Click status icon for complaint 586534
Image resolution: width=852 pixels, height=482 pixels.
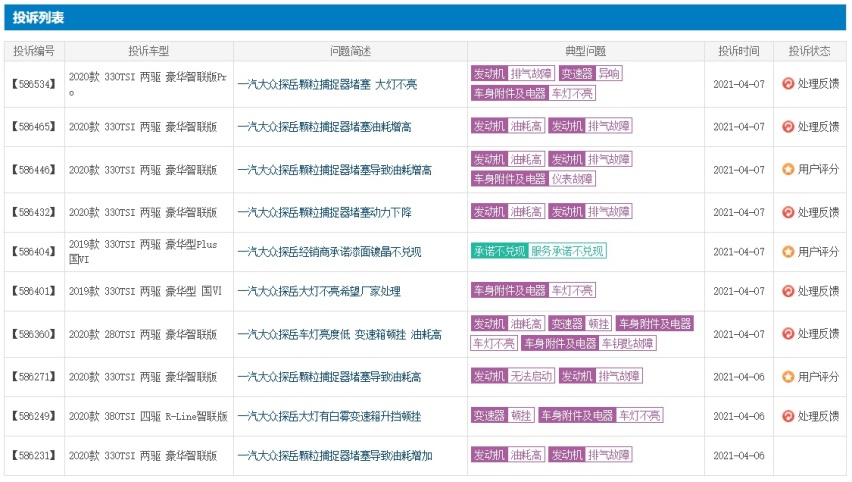(x=788, y=84)
